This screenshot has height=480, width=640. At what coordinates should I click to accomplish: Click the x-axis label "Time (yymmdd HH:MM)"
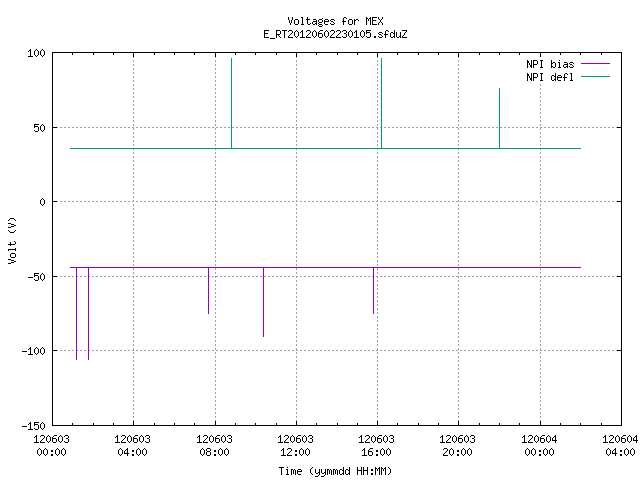[335, 471]
